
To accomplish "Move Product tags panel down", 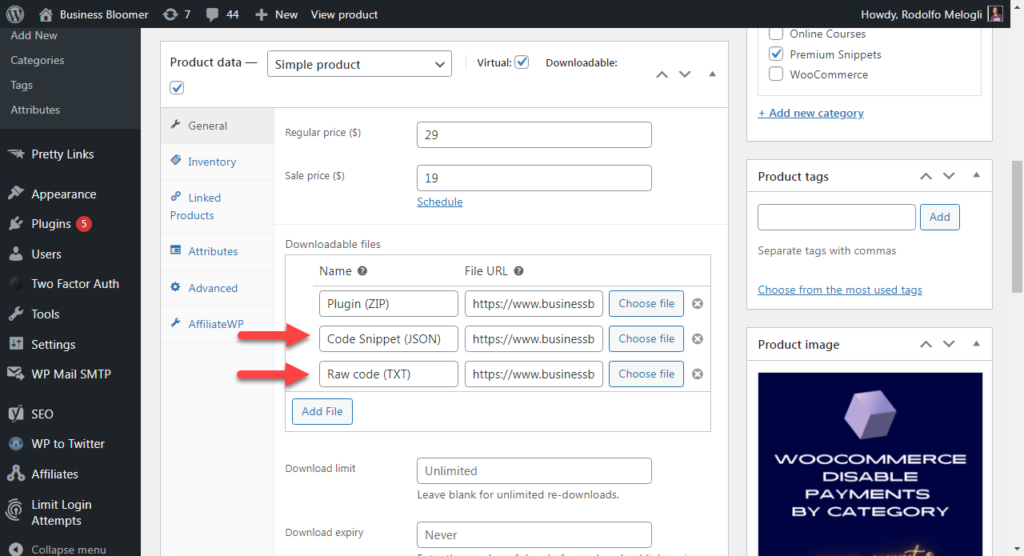I will click(x=949, y=176).
